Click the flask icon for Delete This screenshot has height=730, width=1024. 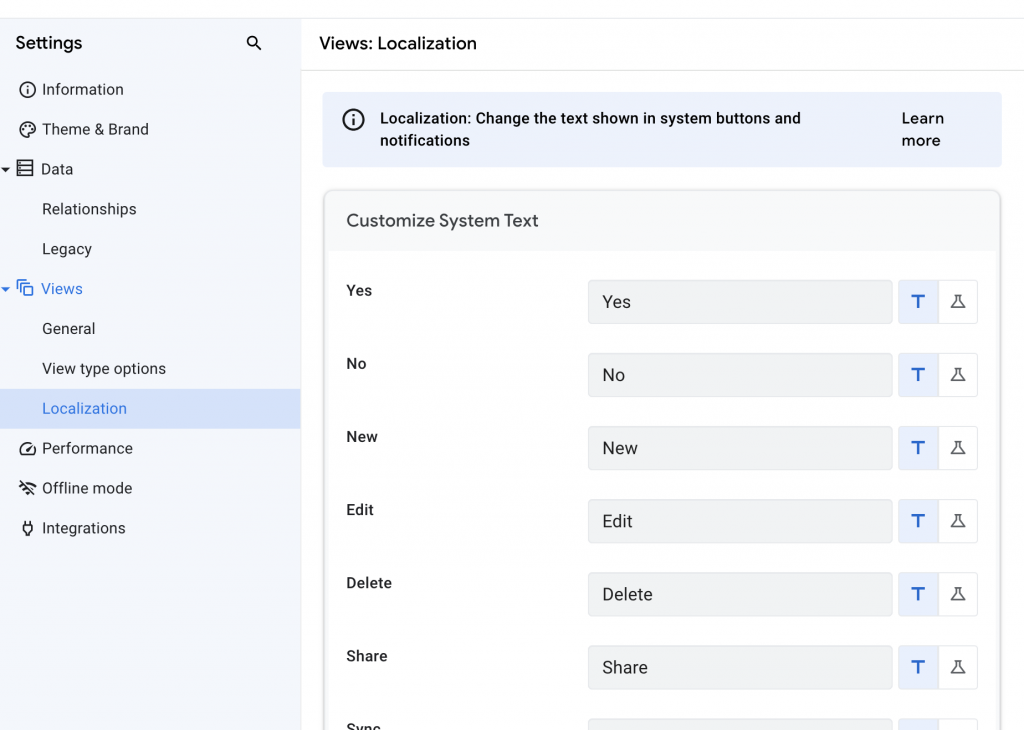tap(958, 594)
